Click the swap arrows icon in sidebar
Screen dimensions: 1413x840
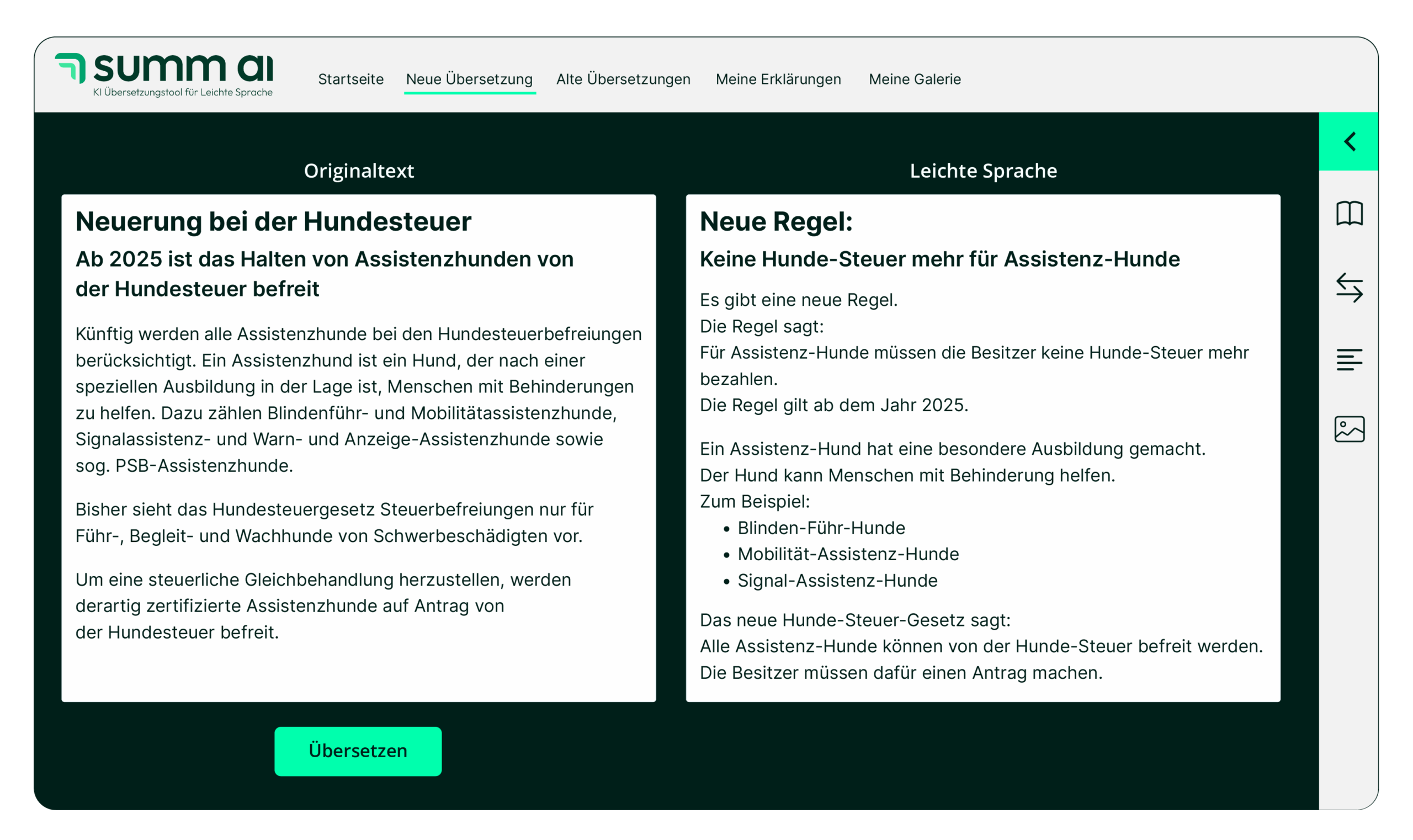(1349, 288)
